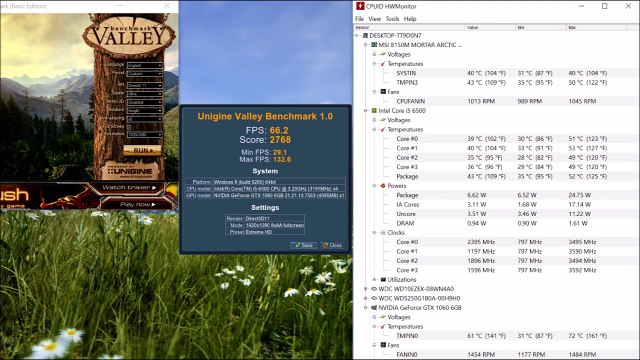Click the Sensor column header
Viewport: 640px width, 360px height.
tap(409, 27)
